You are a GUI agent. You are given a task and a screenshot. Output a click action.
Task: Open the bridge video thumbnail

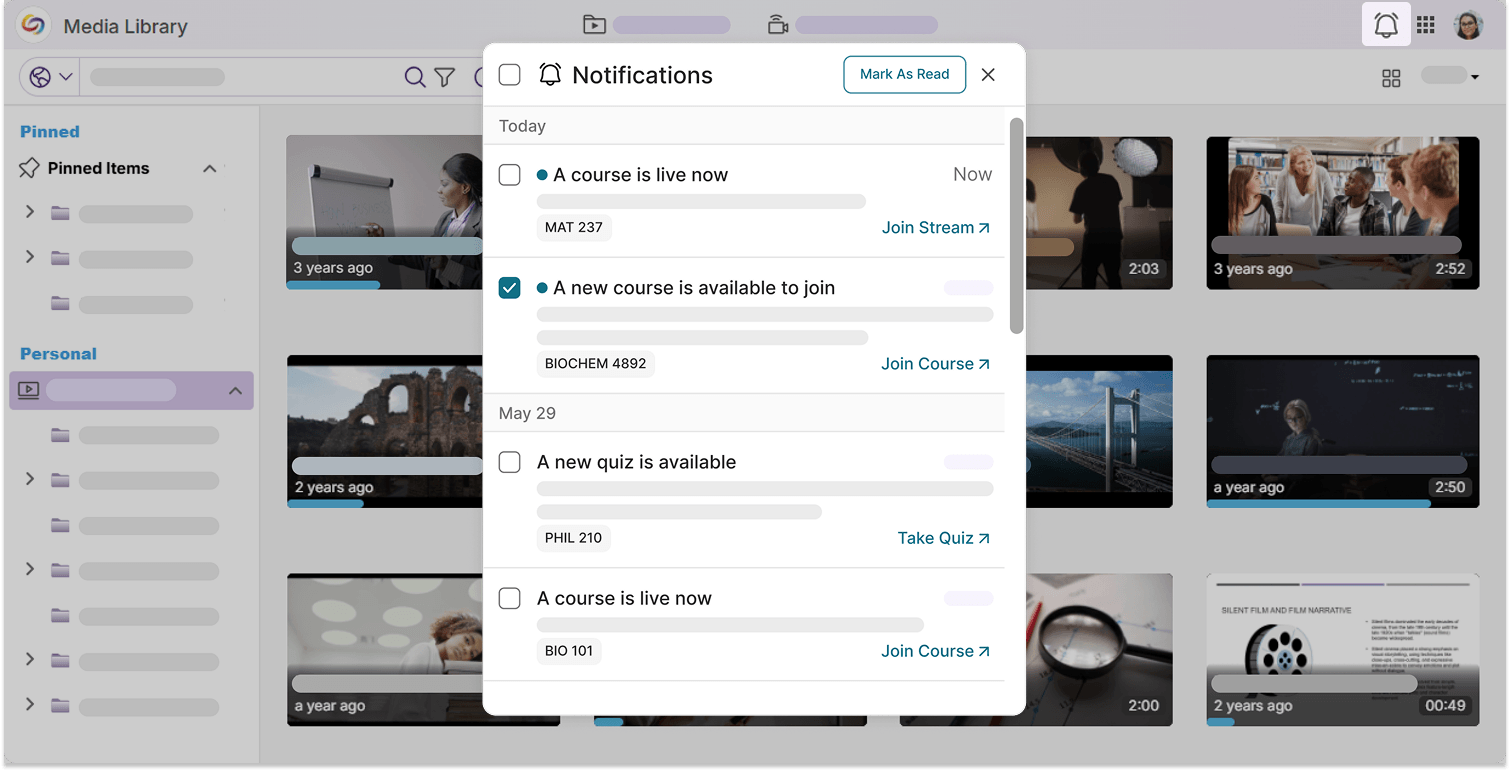tap(1098, 431)
